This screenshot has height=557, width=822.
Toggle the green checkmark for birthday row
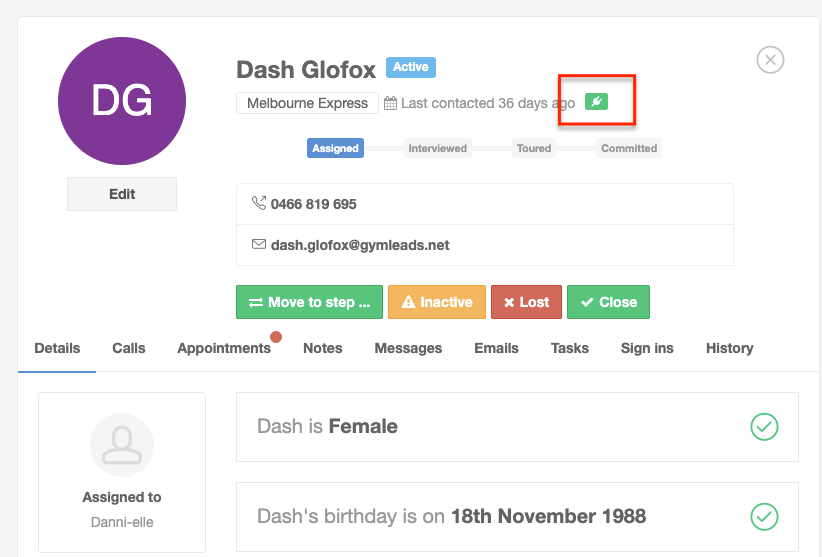click(x=764, y=517)
